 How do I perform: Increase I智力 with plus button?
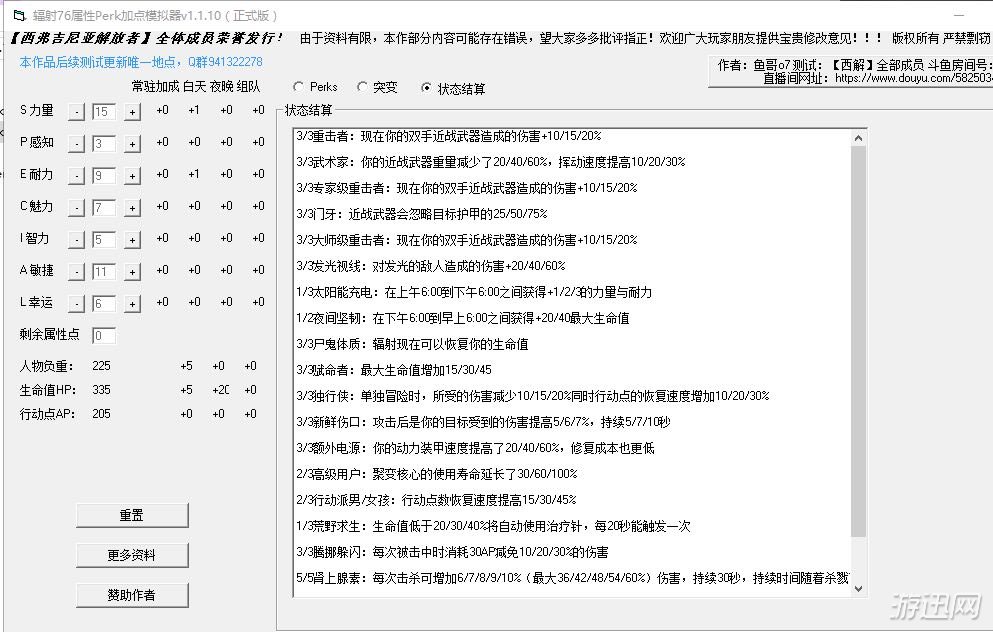[x=132, y=240]
